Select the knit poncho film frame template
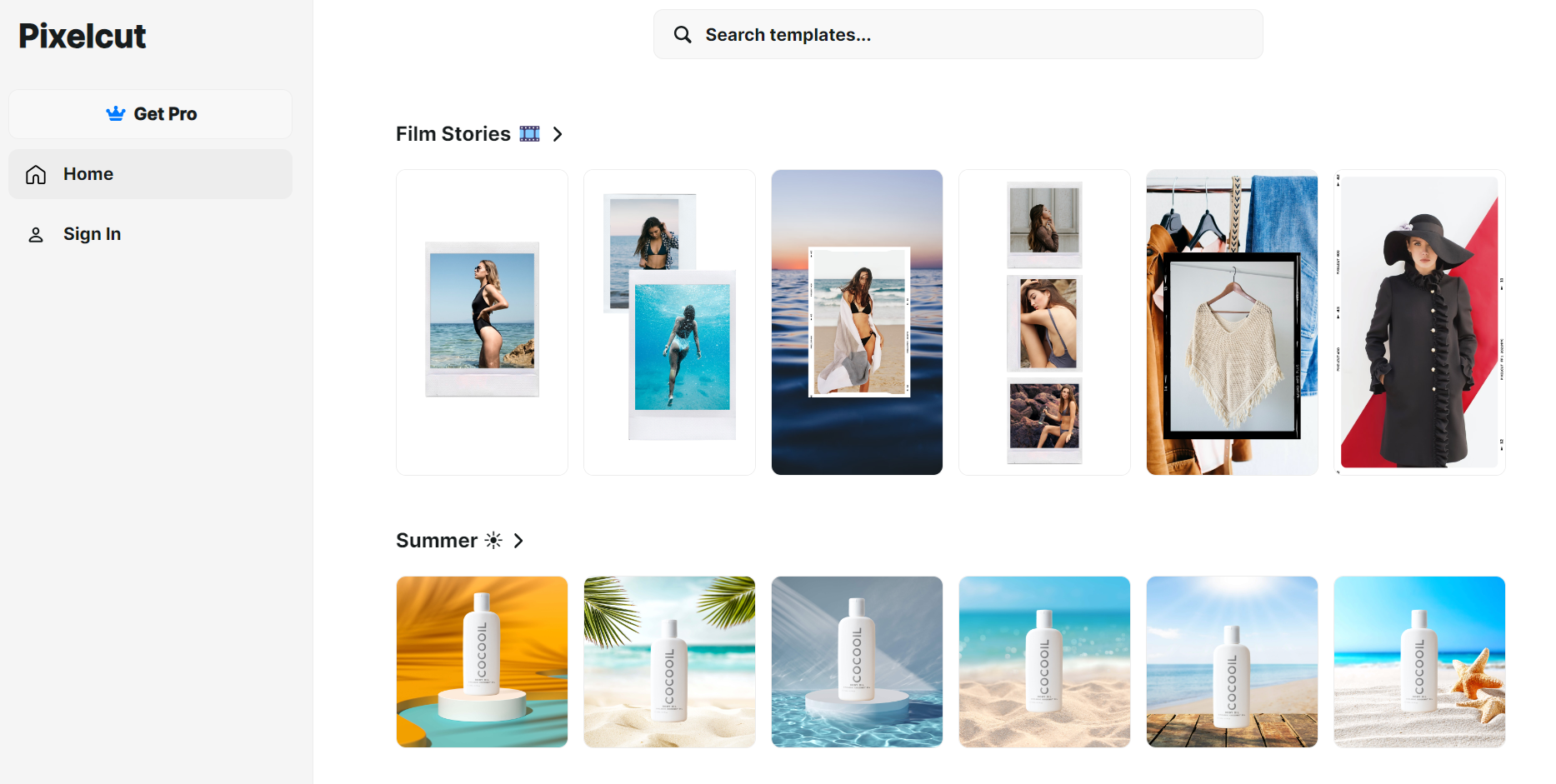This screenshot has height=784, width=1556. tap(1232, 322)
